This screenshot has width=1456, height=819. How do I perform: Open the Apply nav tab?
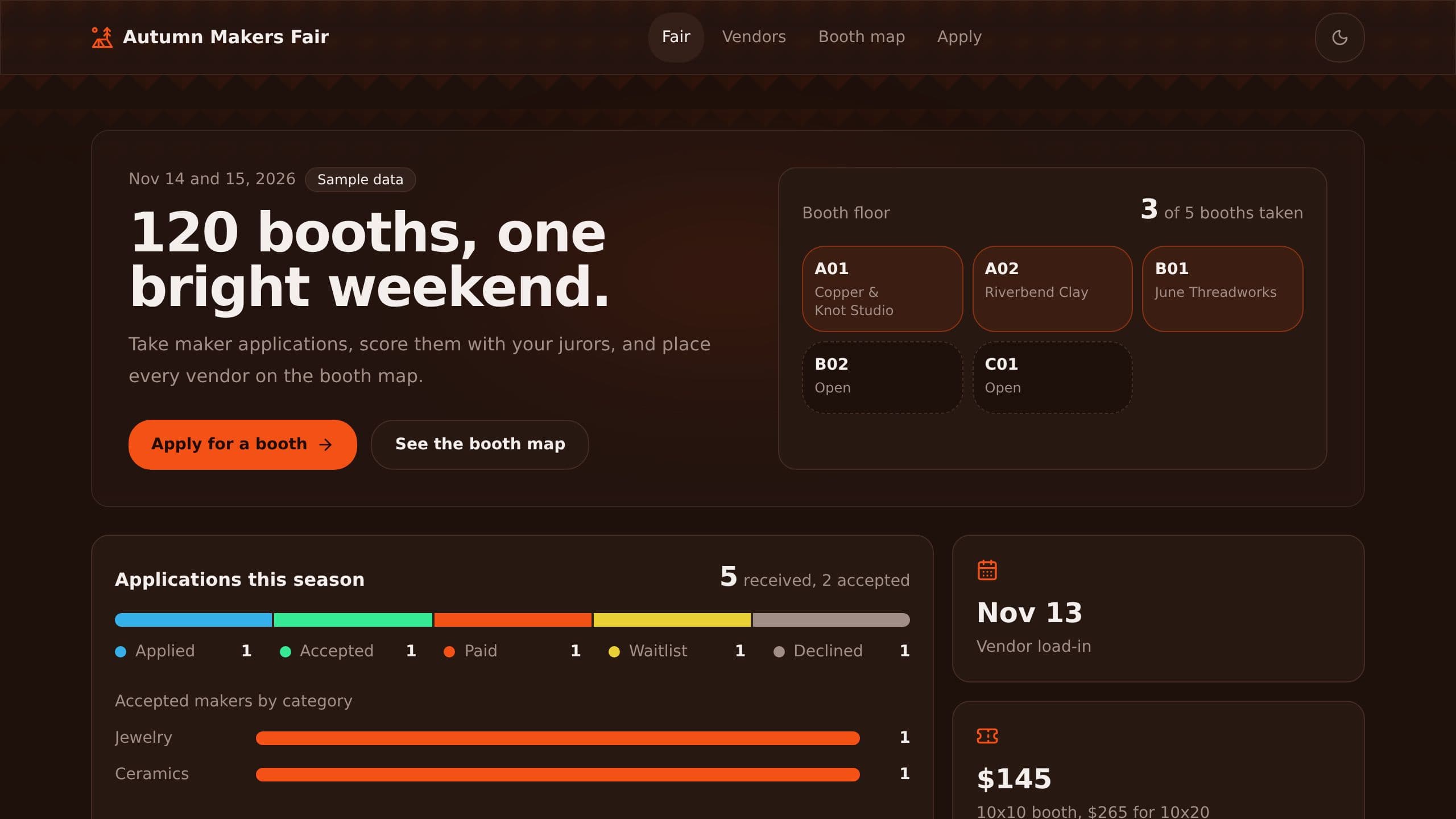click(x=959, y=38)
